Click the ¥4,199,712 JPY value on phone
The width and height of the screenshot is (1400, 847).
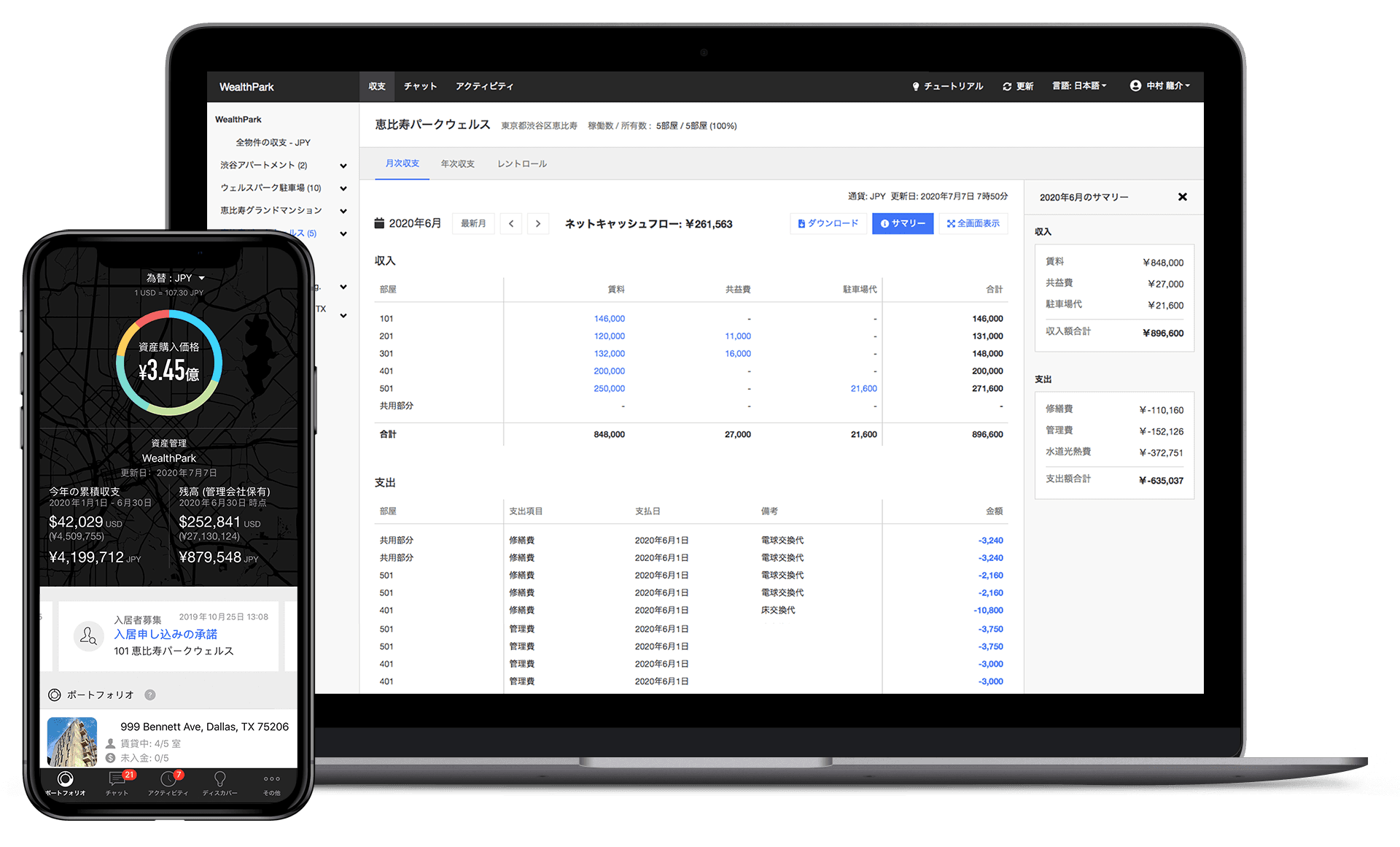tap(95, 557)
